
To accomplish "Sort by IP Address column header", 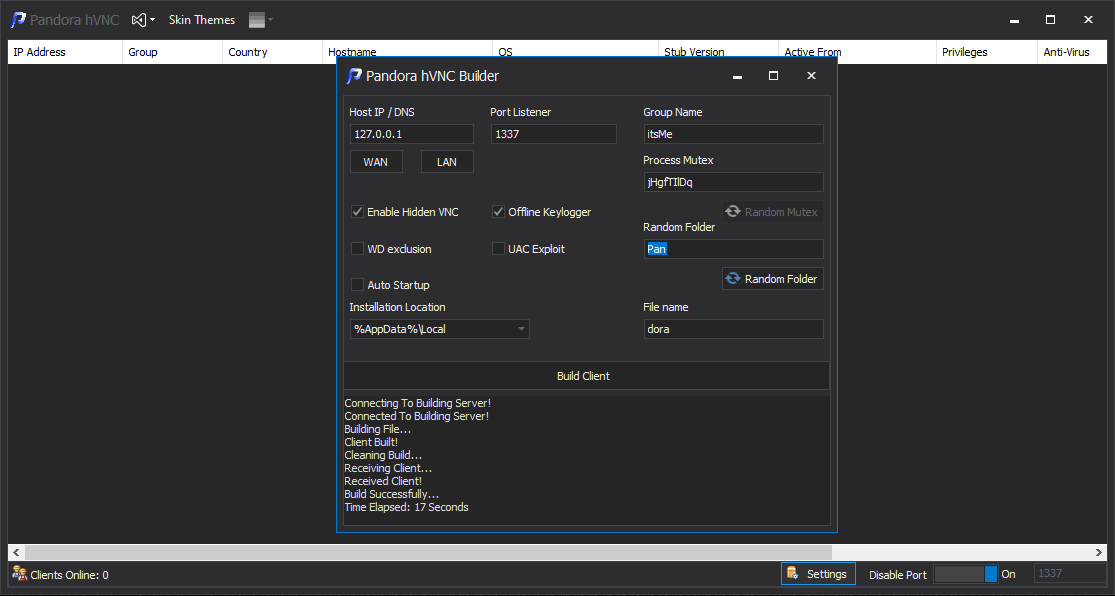I will click(x=65, y=52).
